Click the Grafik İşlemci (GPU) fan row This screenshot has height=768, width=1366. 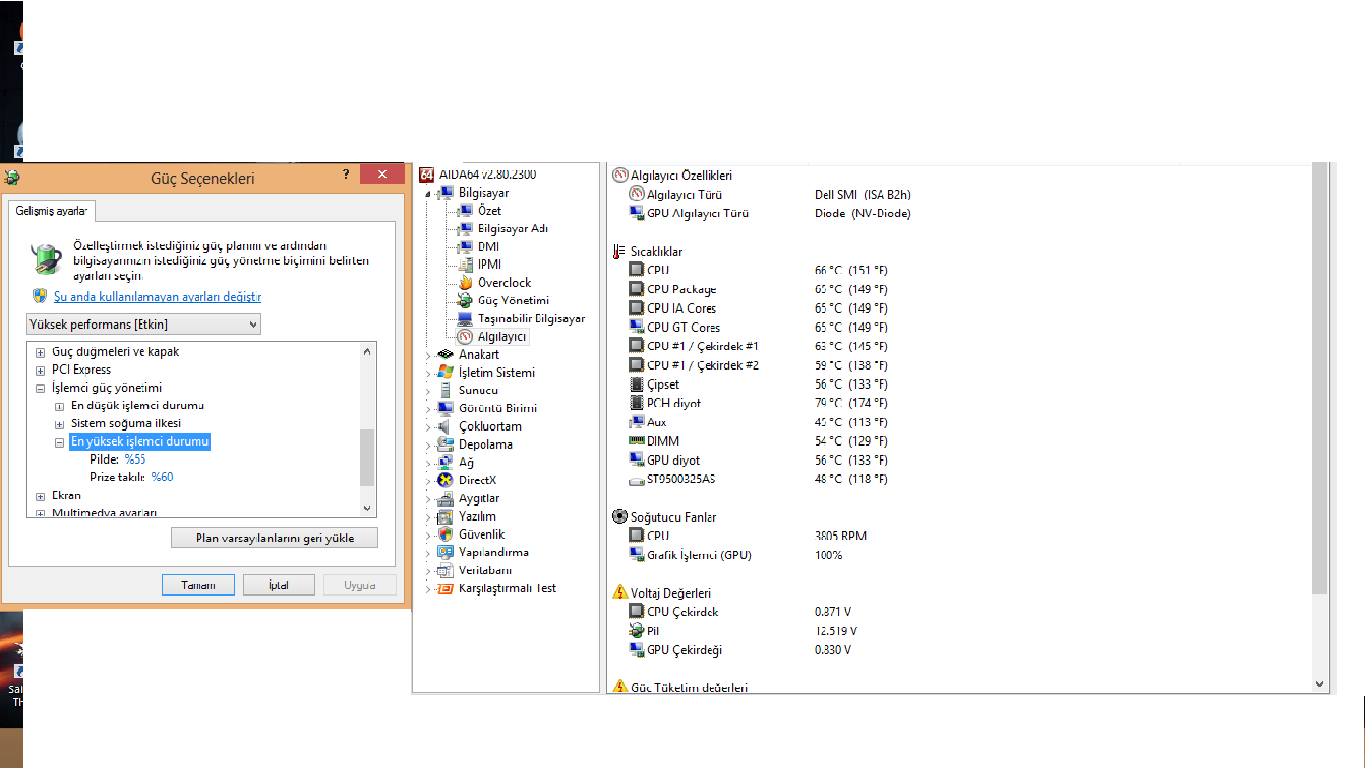(x=736, y=555)
